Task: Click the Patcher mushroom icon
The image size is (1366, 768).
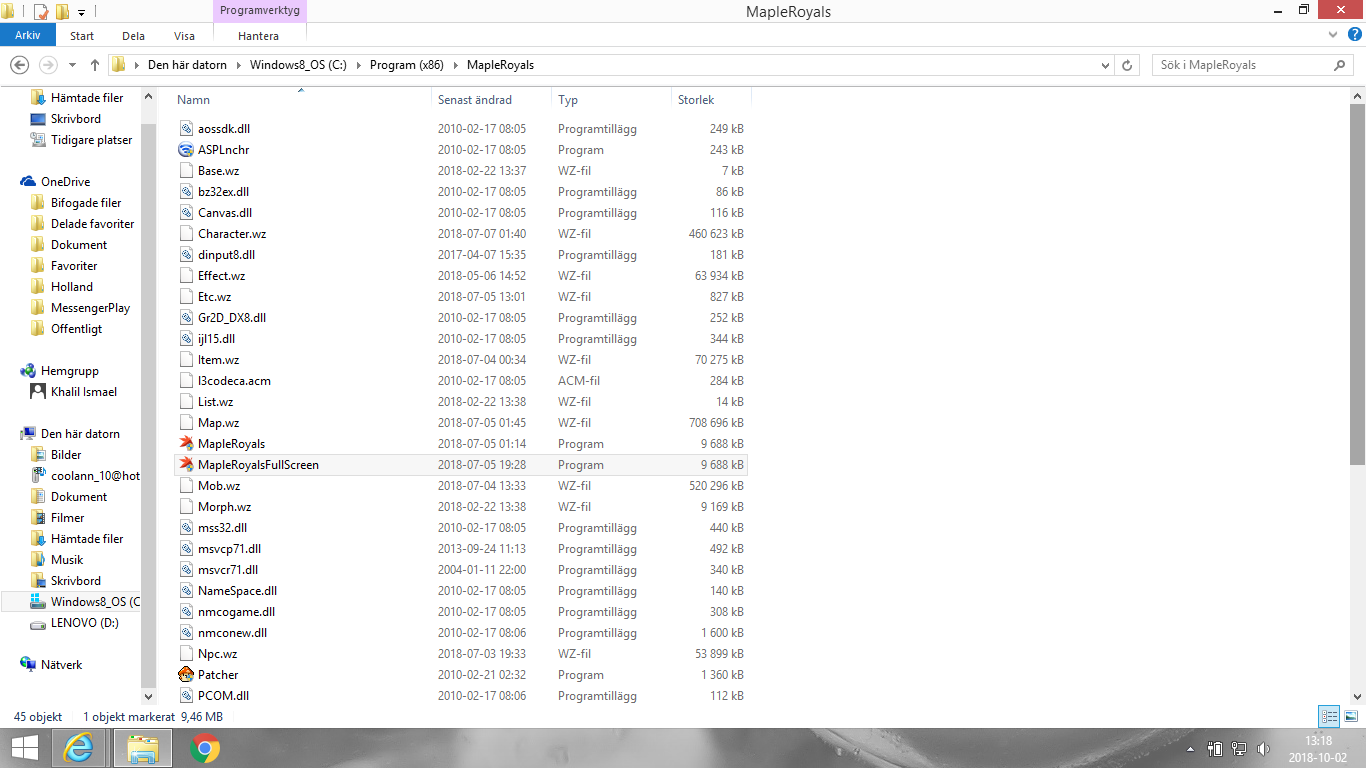Action: click(x=185, y=675)
